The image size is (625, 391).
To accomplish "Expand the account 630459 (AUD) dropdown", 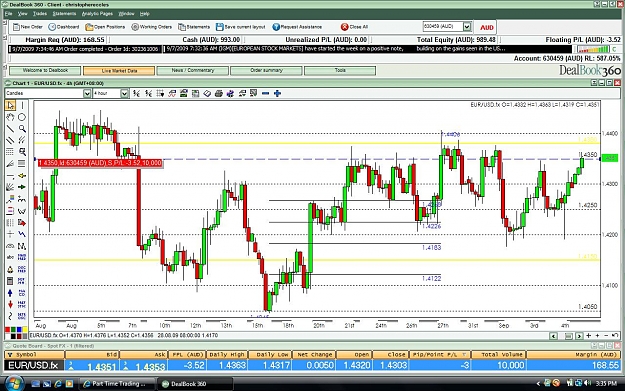I will coord(467,27).
